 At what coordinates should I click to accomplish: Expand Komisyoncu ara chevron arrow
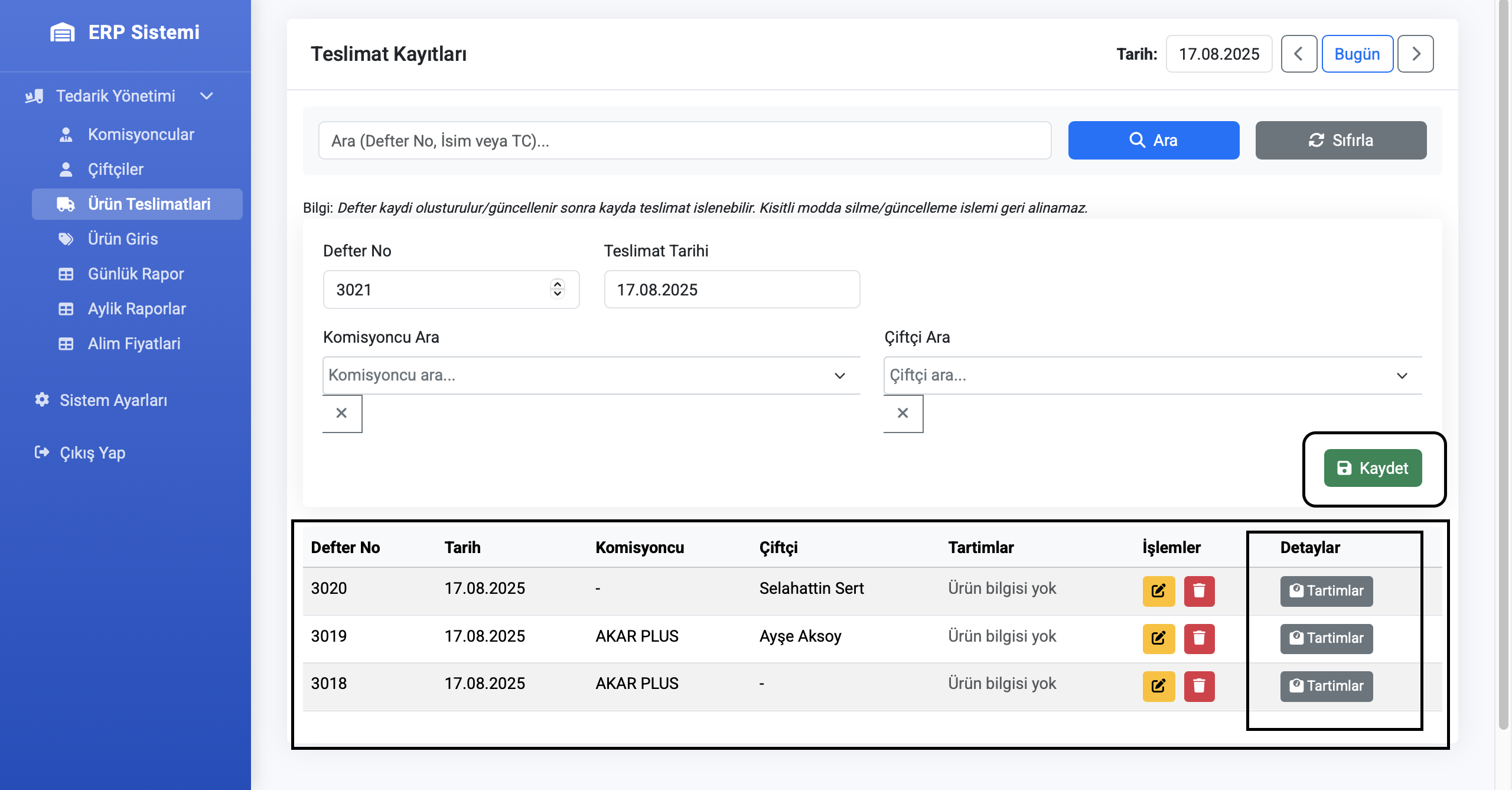[840, 376]
